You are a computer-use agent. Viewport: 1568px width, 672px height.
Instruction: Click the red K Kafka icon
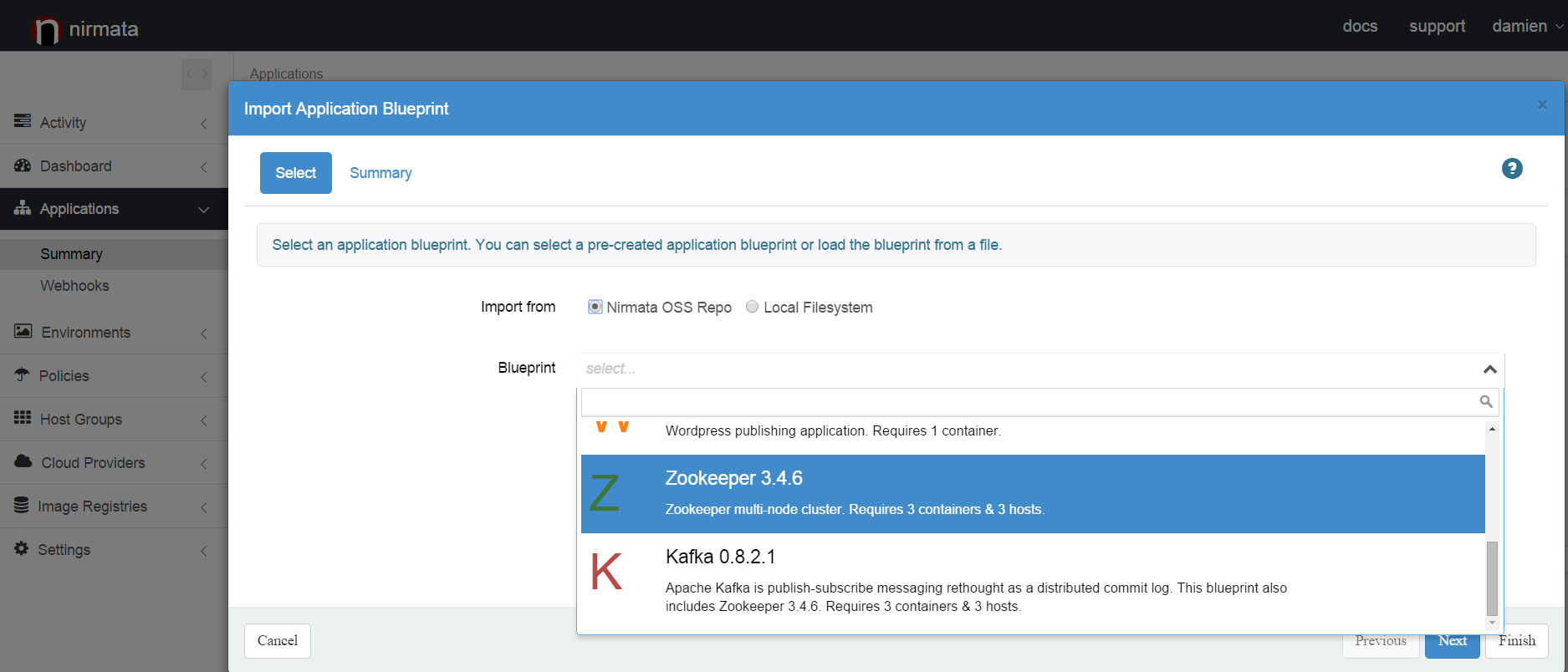606,572
